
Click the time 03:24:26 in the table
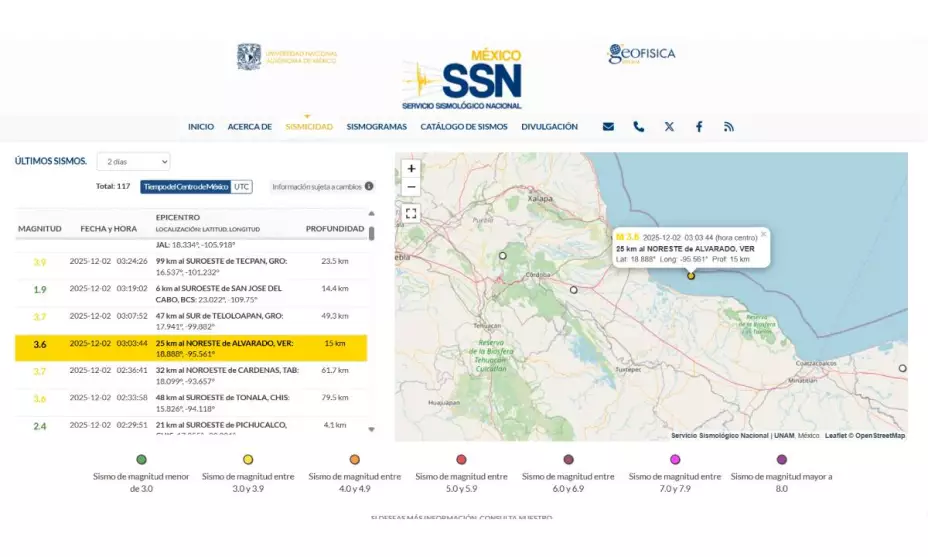pos(132,261)
